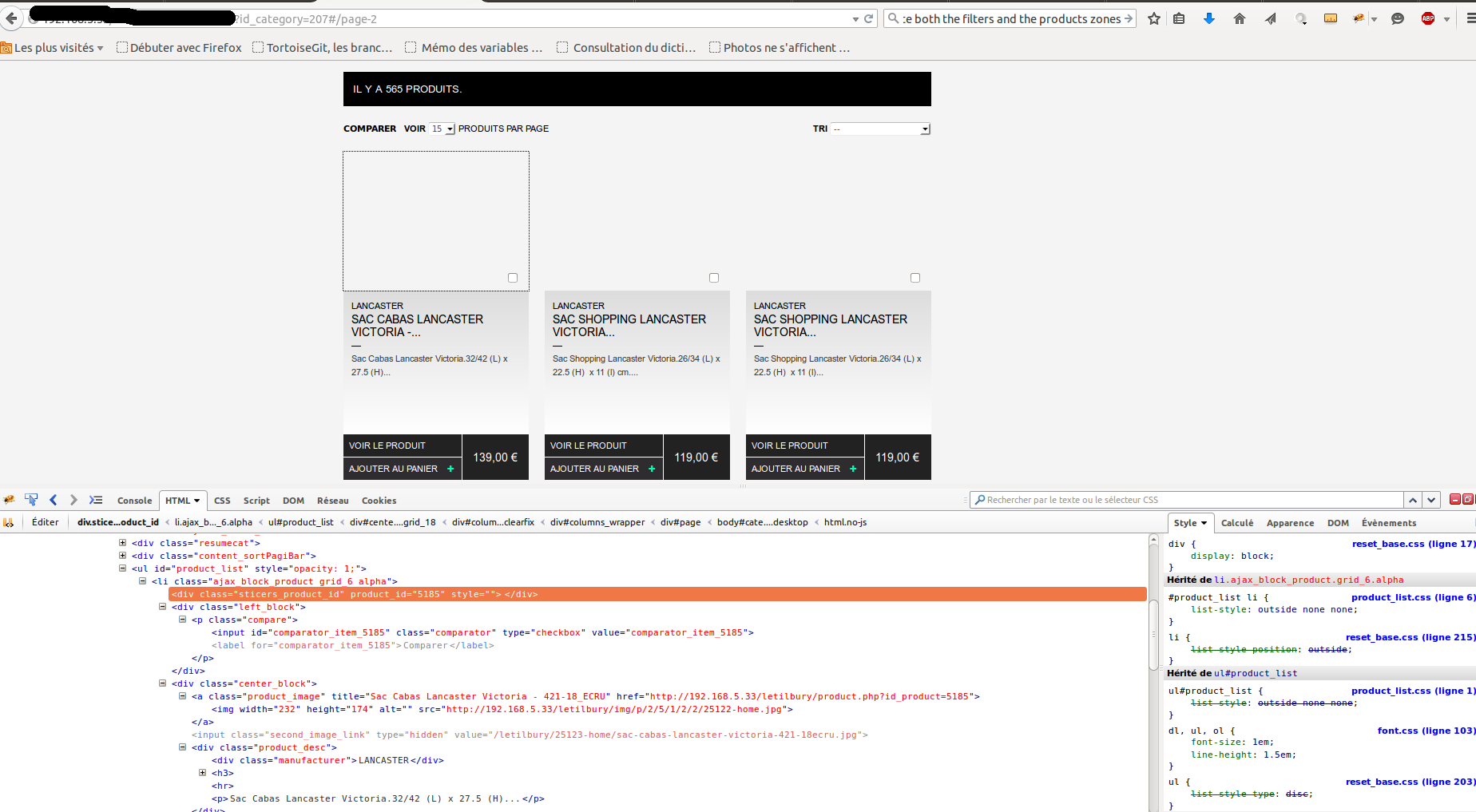Show the Firebug command line icon
1476x812 pixels.
[x=96, y=500]
